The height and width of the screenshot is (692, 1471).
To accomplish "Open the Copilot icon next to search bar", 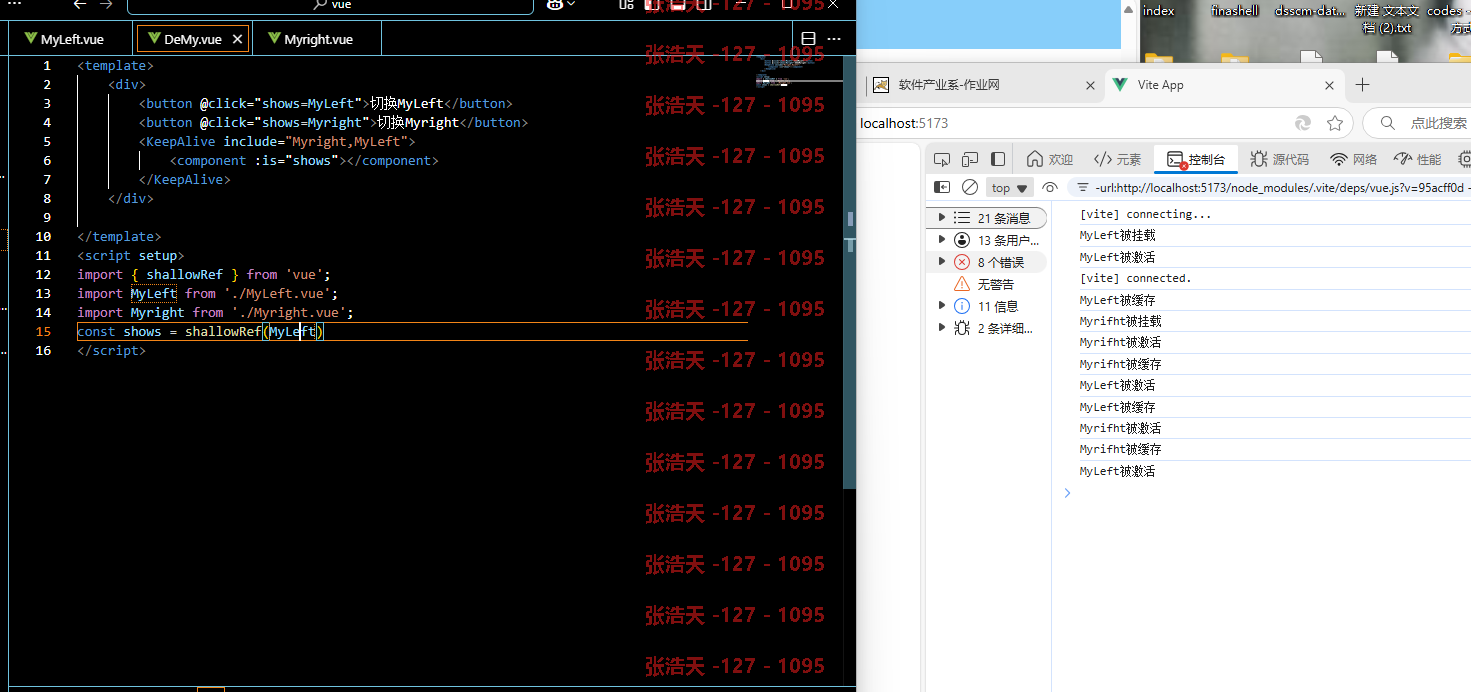I will click(556, 5).
